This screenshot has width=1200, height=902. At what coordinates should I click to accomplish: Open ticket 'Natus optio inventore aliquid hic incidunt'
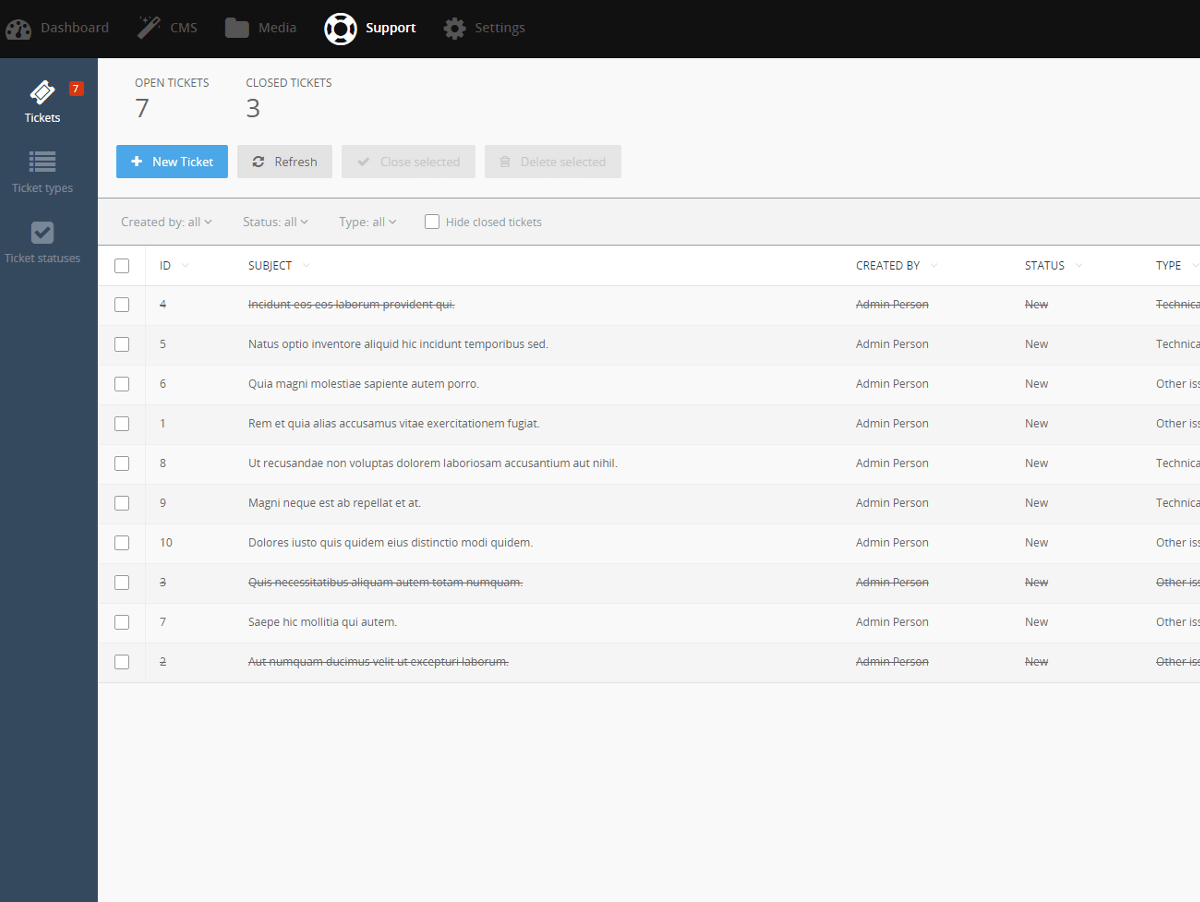398,344
